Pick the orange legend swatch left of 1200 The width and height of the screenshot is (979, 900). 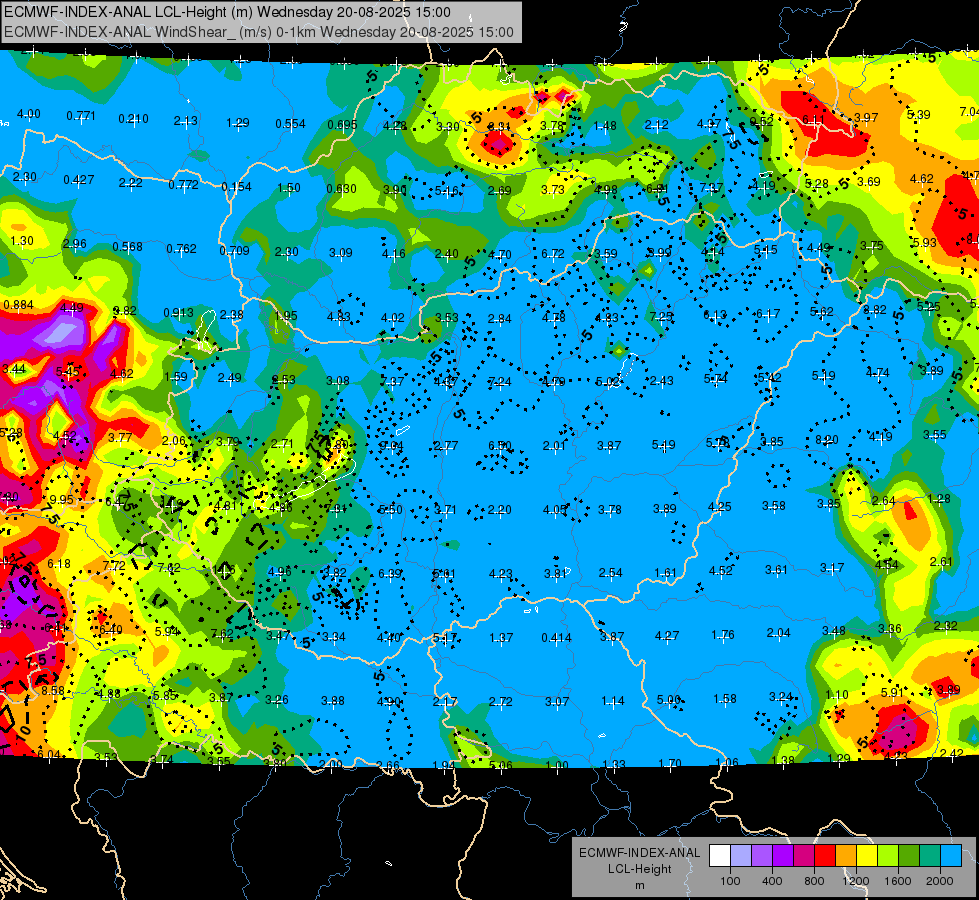tap(846, 856)
